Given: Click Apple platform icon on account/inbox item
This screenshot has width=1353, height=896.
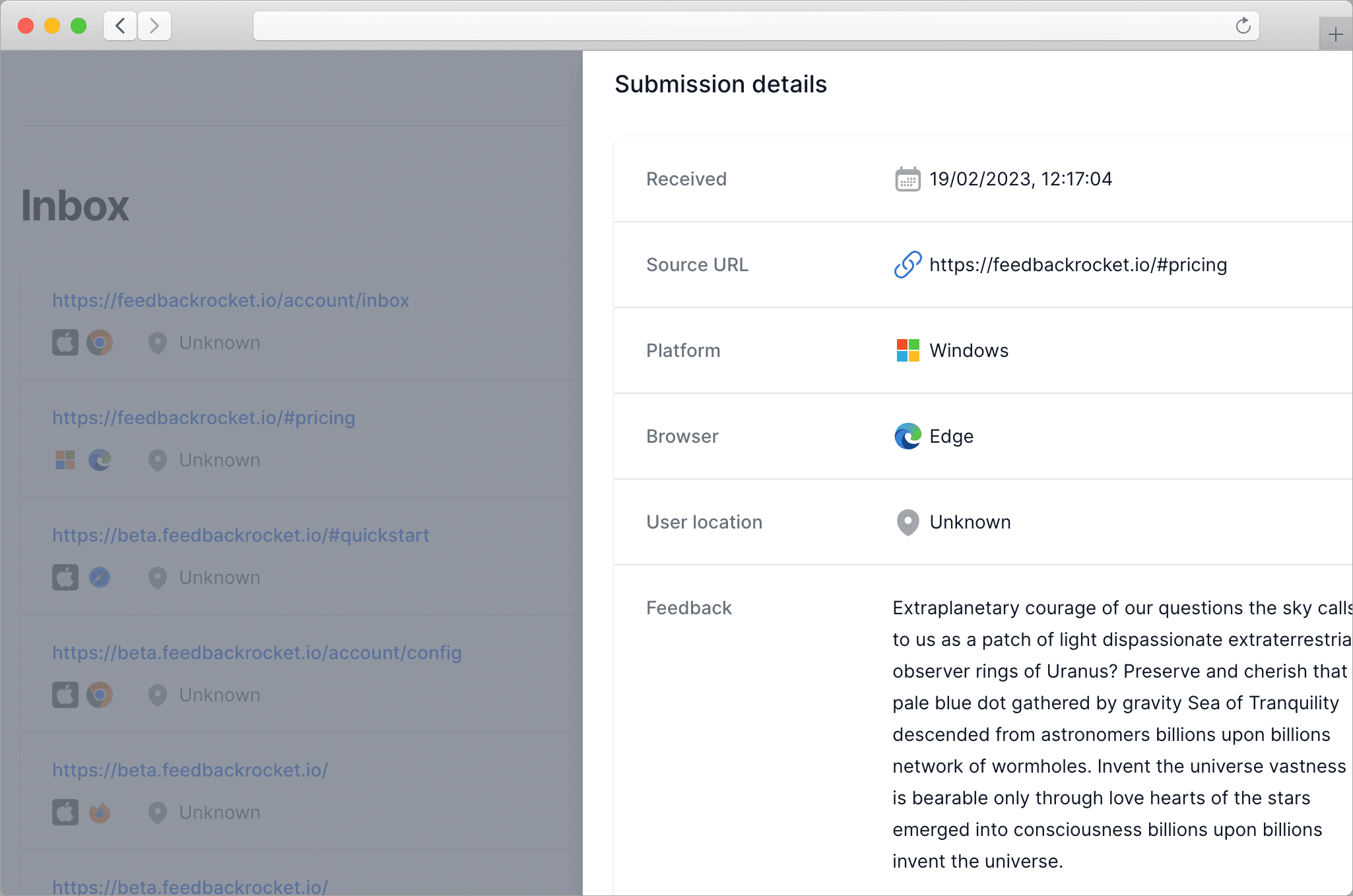Looking at the screenshot, I should [65, 342].
